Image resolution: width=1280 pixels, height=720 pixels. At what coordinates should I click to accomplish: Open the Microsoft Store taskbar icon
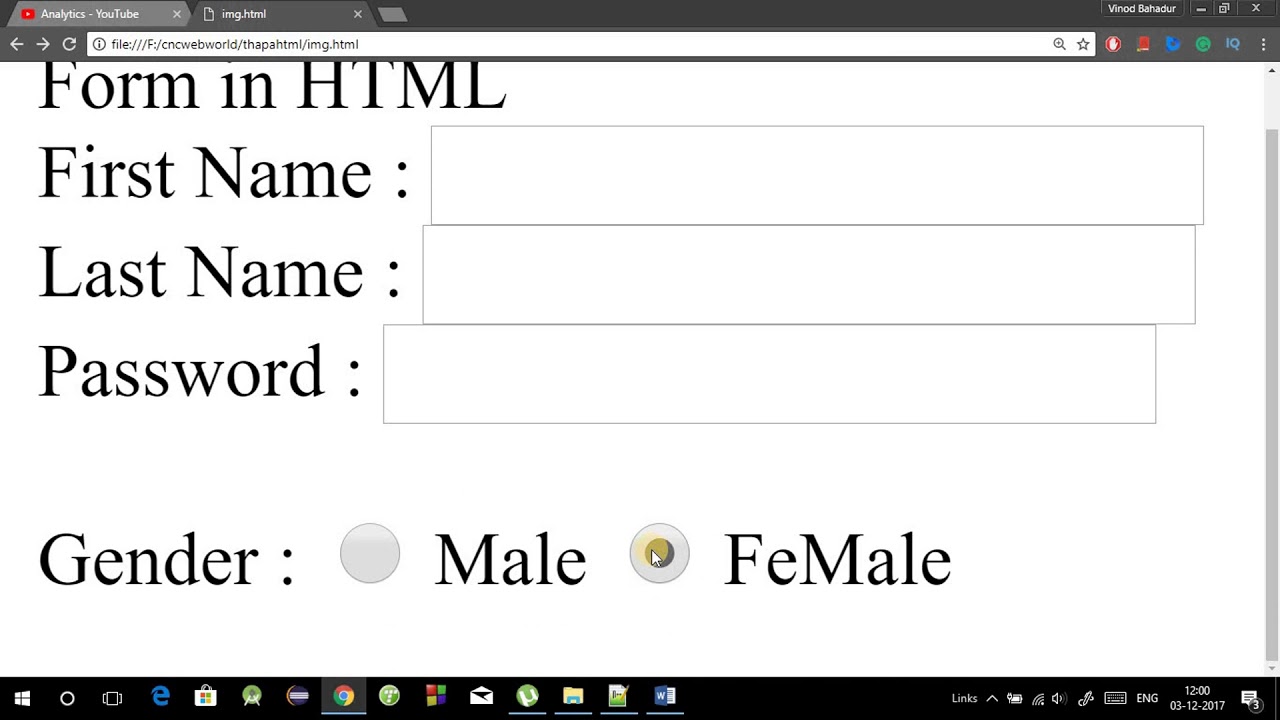(205, 696)
